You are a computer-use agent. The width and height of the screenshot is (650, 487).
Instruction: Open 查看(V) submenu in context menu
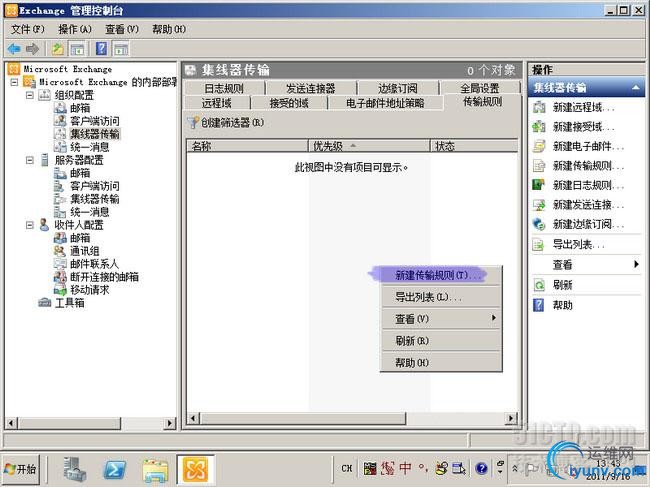(x=441, y=319)
